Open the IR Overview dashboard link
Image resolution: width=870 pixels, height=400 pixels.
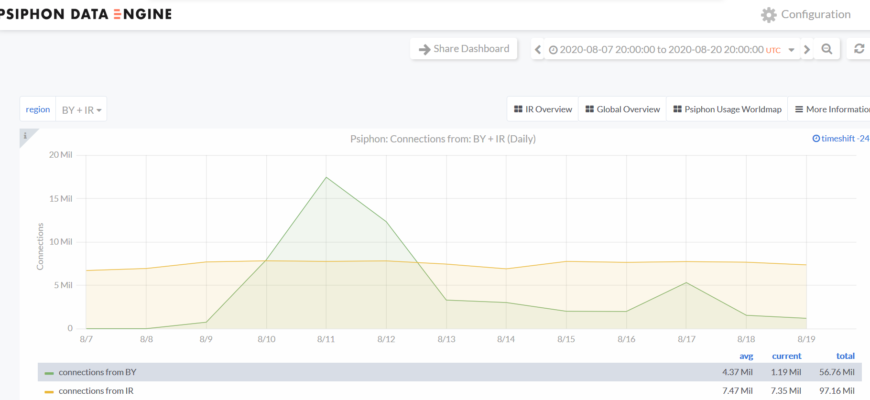(542, 110)
